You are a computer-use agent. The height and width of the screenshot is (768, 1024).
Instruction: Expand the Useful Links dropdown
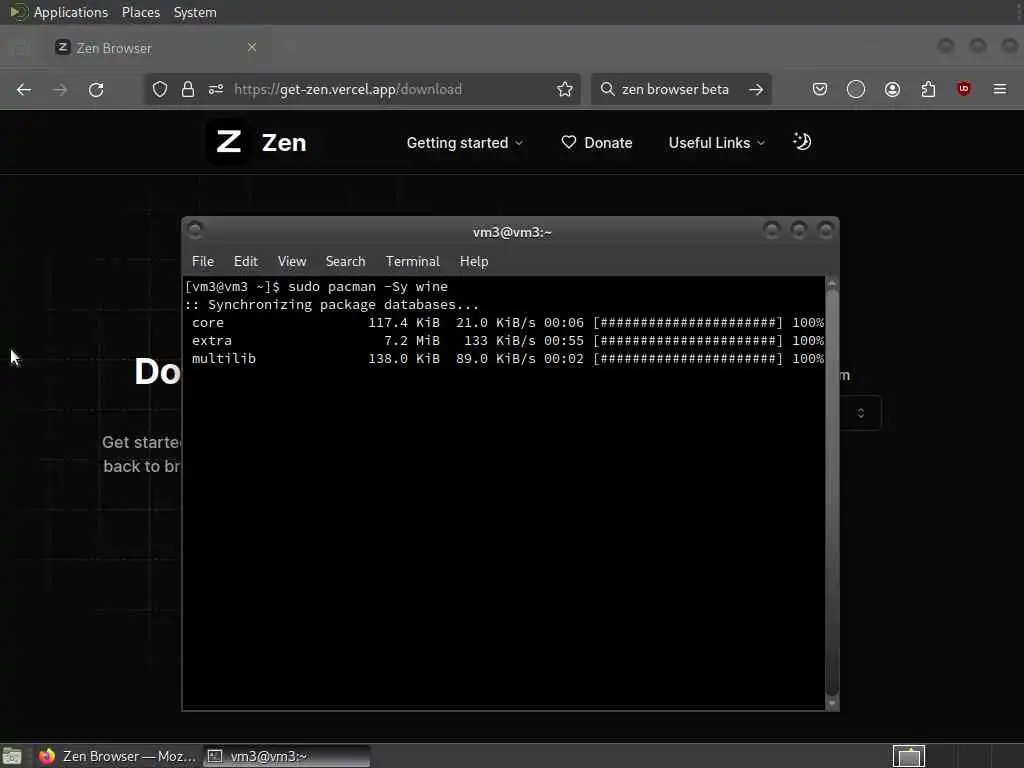click(716, 142)
